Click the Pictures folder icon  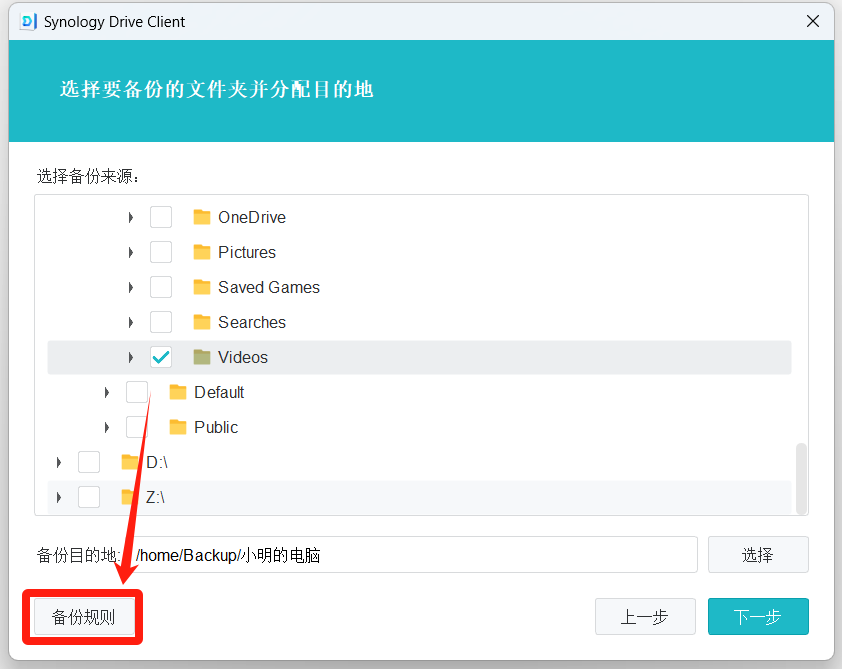[x=202, y=252]
